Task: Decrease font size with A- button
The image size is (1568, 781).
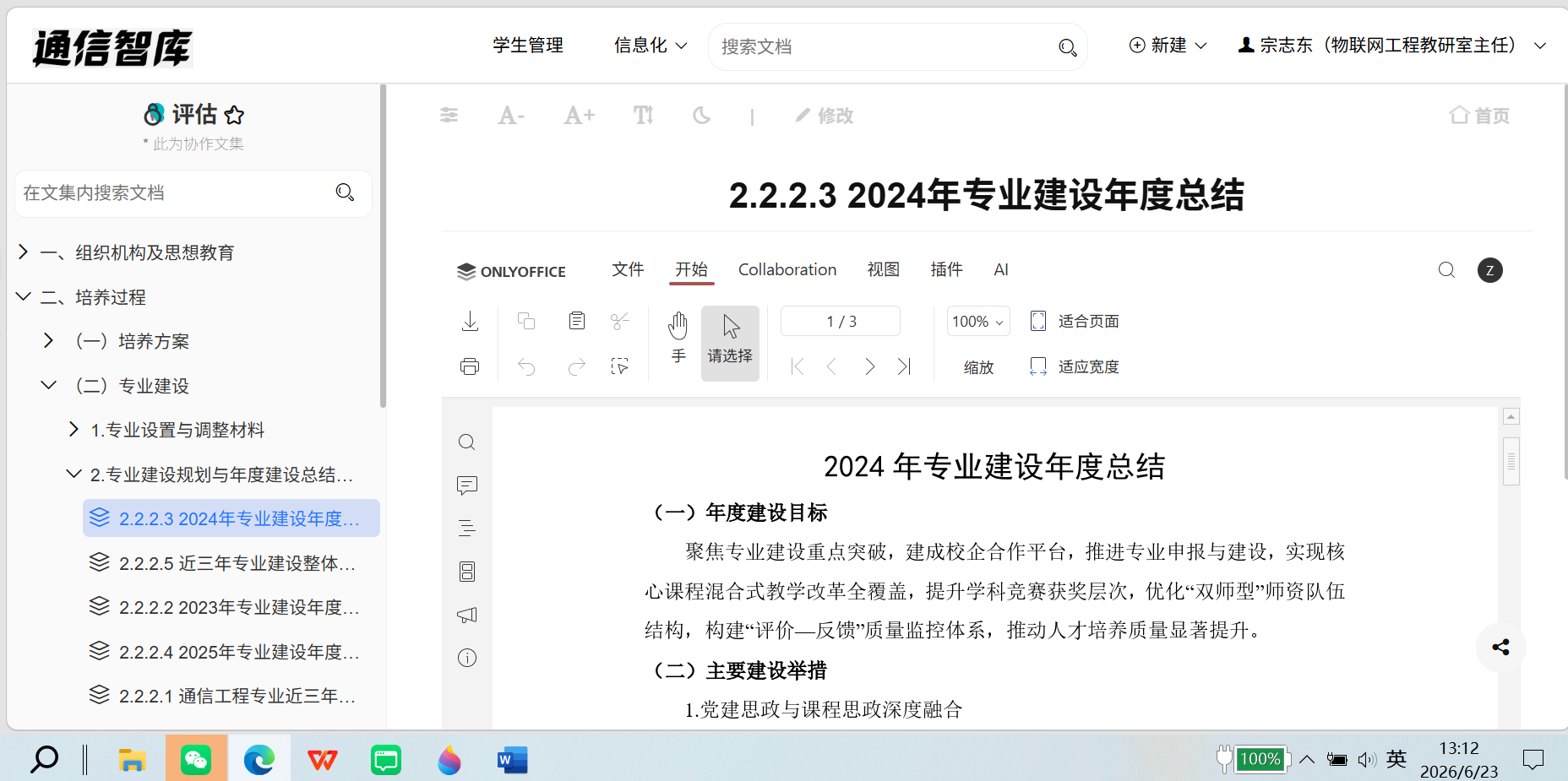Action: 511,116
